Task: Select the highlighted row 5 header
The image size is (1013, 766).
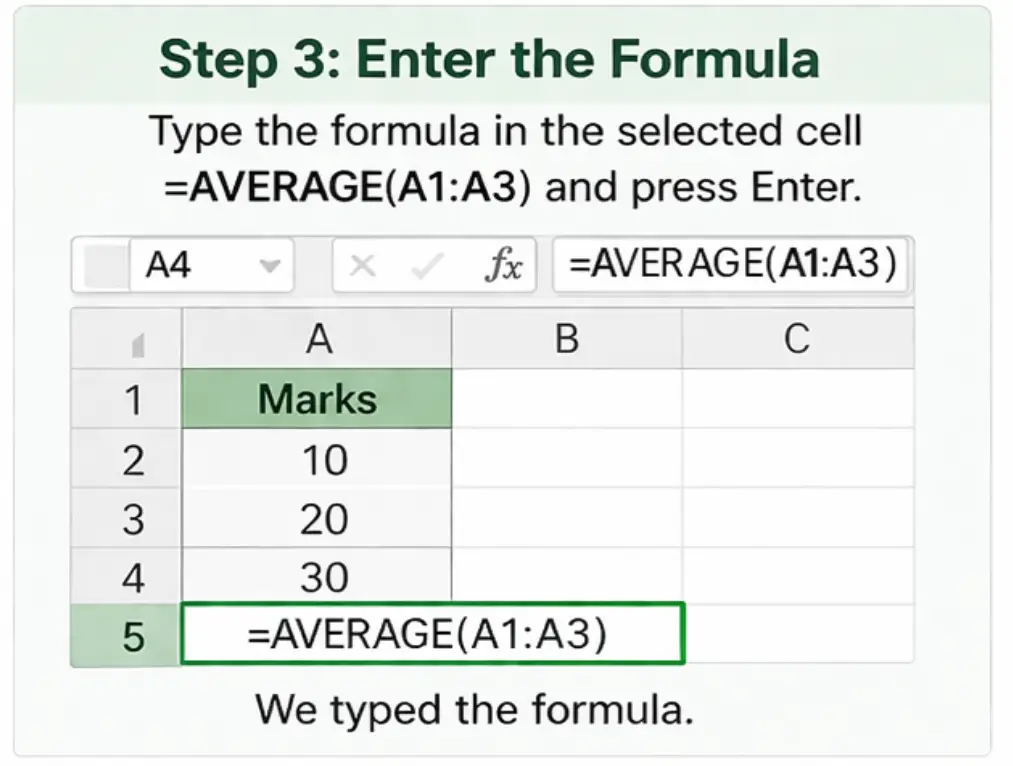Action: [125, 636]
